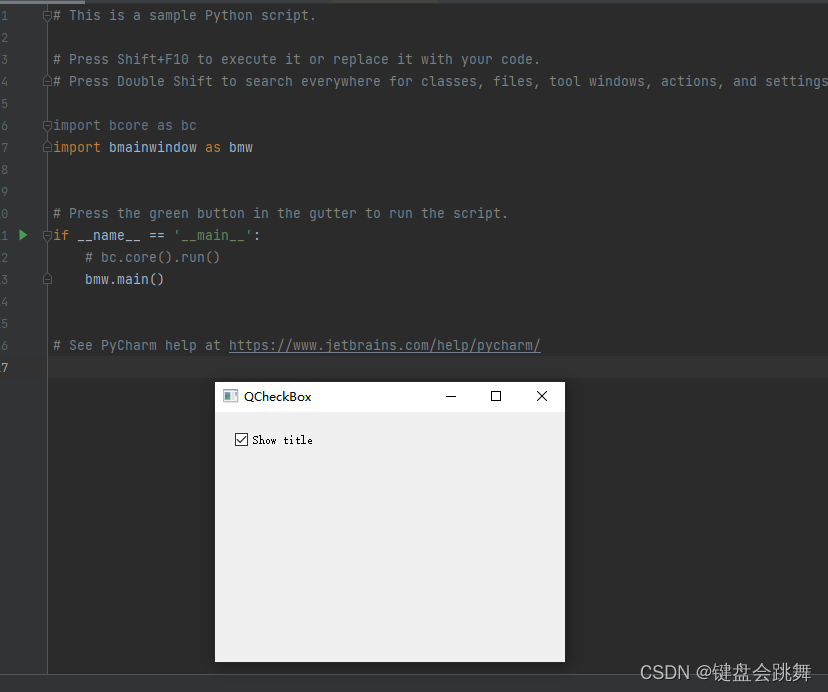The width and height of the screenshot is (828, 692).
Task: Toggle Show title by clicking its label
Action: click(282, 440)
